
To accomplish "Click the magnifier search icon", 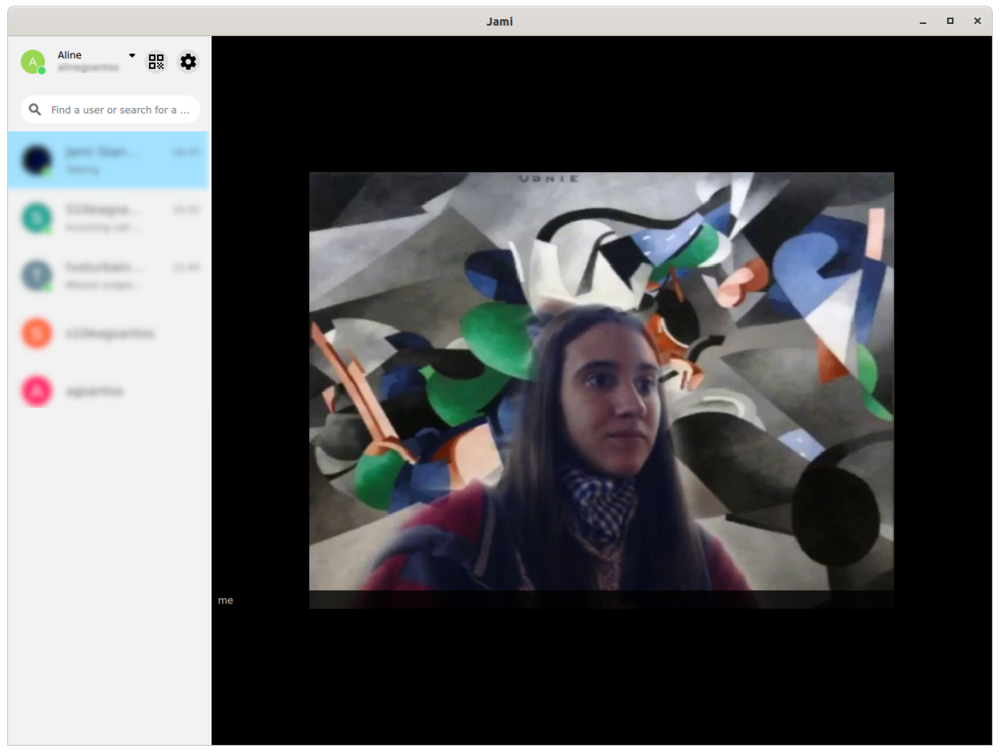I will pyautogui.click(x=35, y=110).
